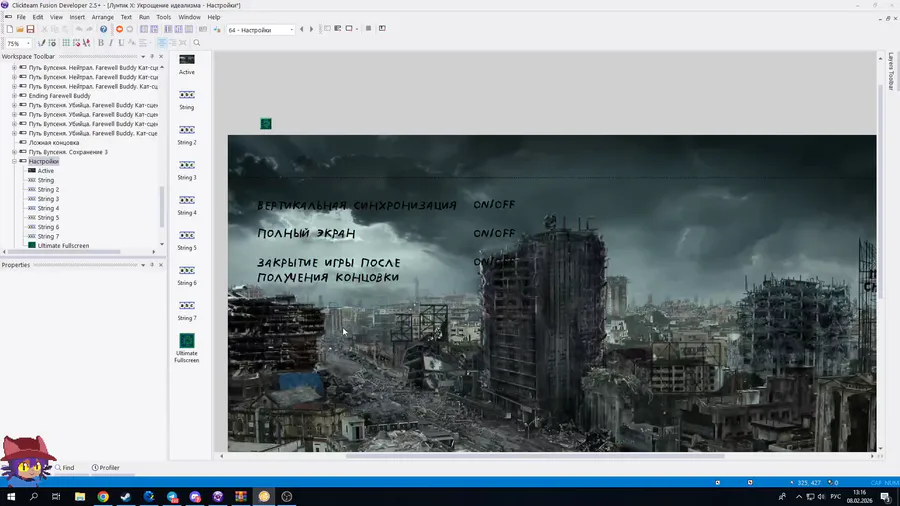The image size is (900, 506).
Task: Select 'Active' item in workspace tree
Action: [x=46, y=170]
